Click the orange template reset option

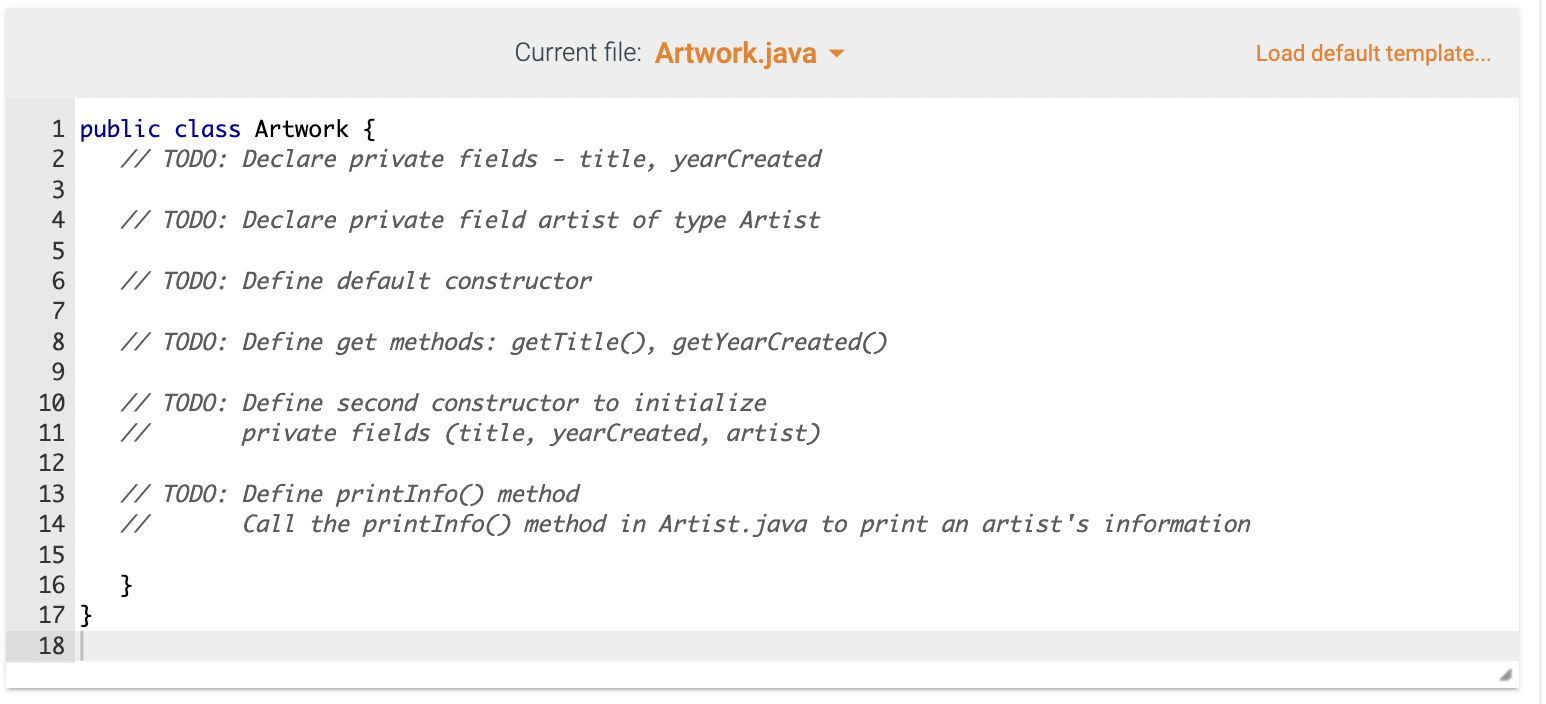1372,53
